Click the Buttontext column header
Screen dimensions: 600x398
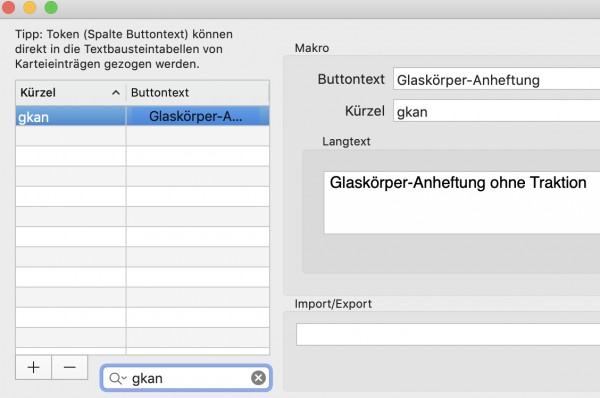click(x=197, y=93)
